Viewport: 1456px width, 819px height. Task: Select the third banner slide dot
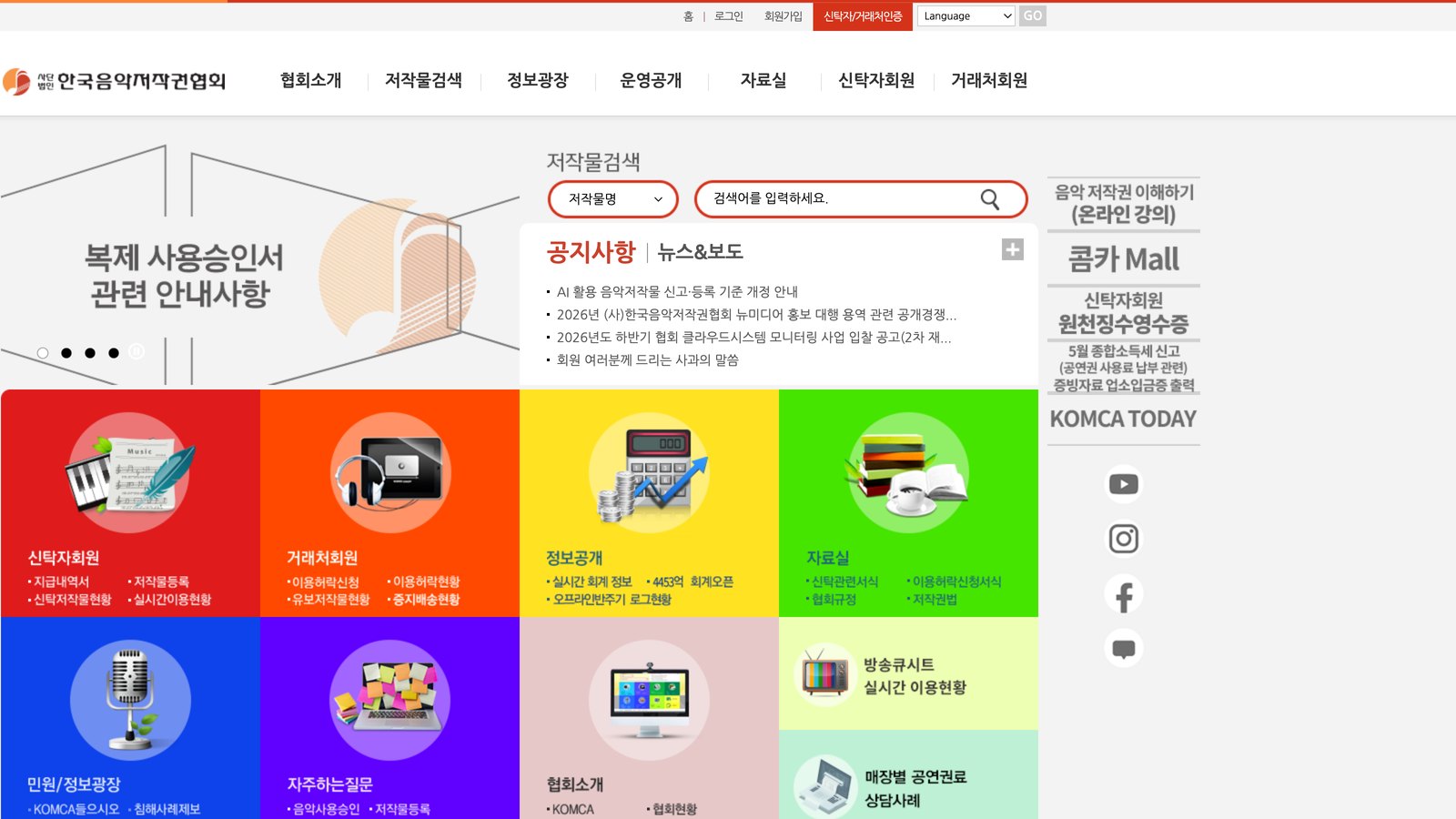coord(90,353)
